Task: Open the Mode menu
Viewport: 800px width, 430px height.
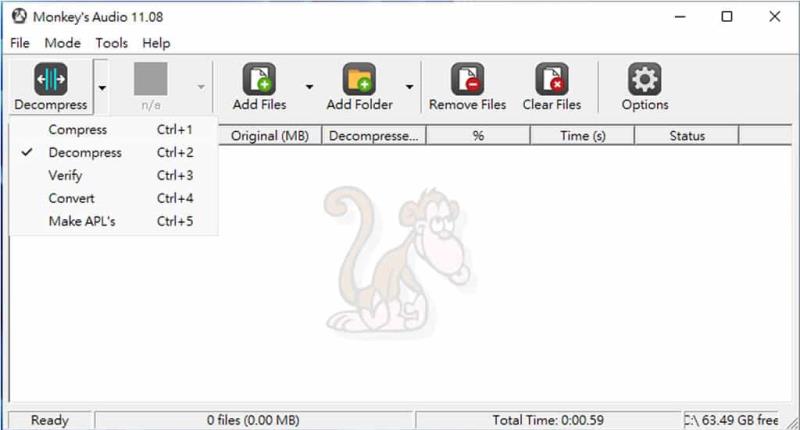Action: tap(63, 43)
